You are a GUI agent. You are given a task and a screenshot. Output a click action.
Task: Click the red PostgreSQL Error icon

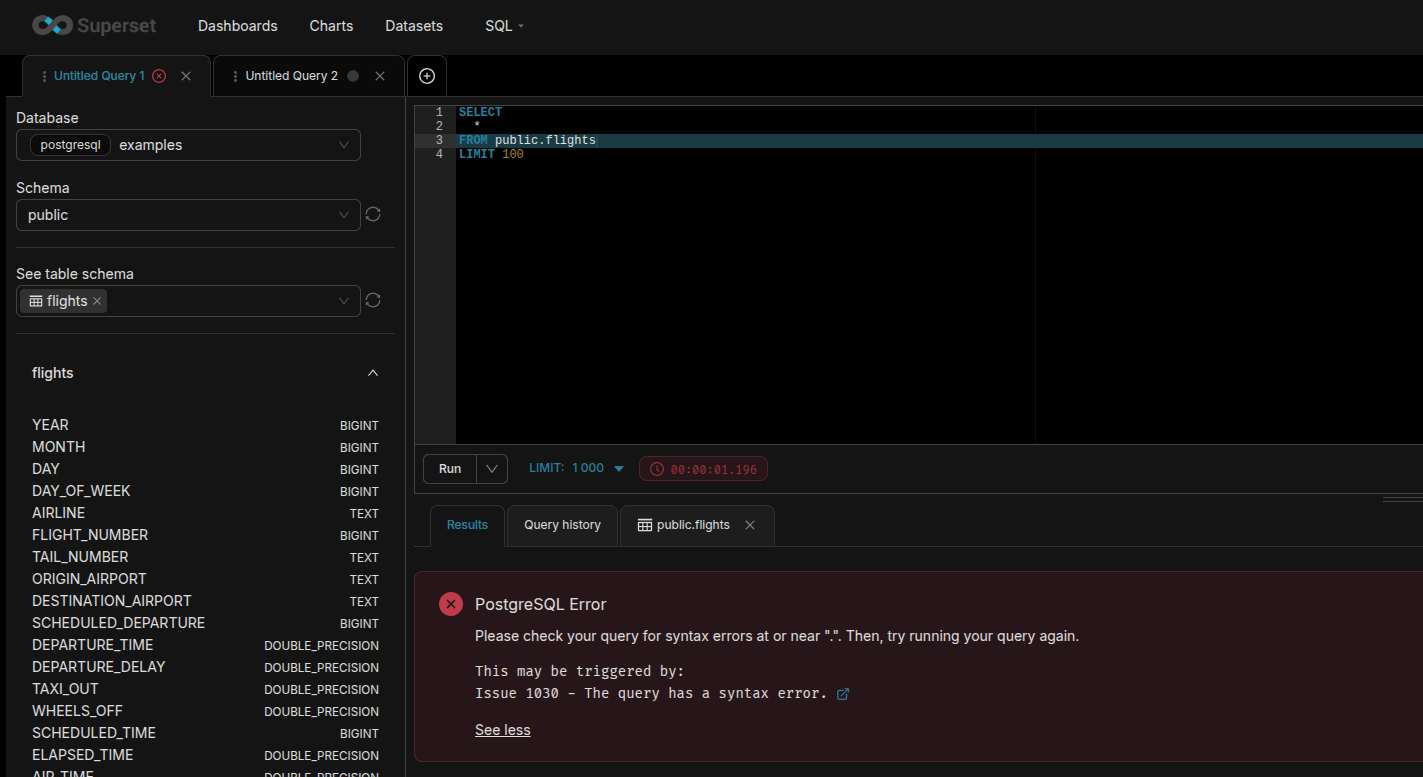451,604
